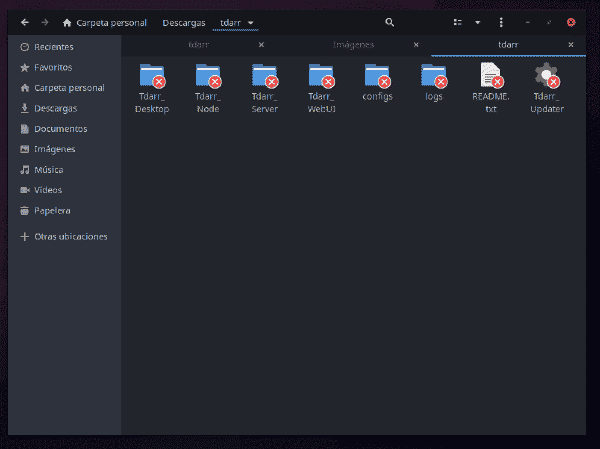
Task: Open Carpeta personal in sidebar
Action: click(x=64, y=88)
